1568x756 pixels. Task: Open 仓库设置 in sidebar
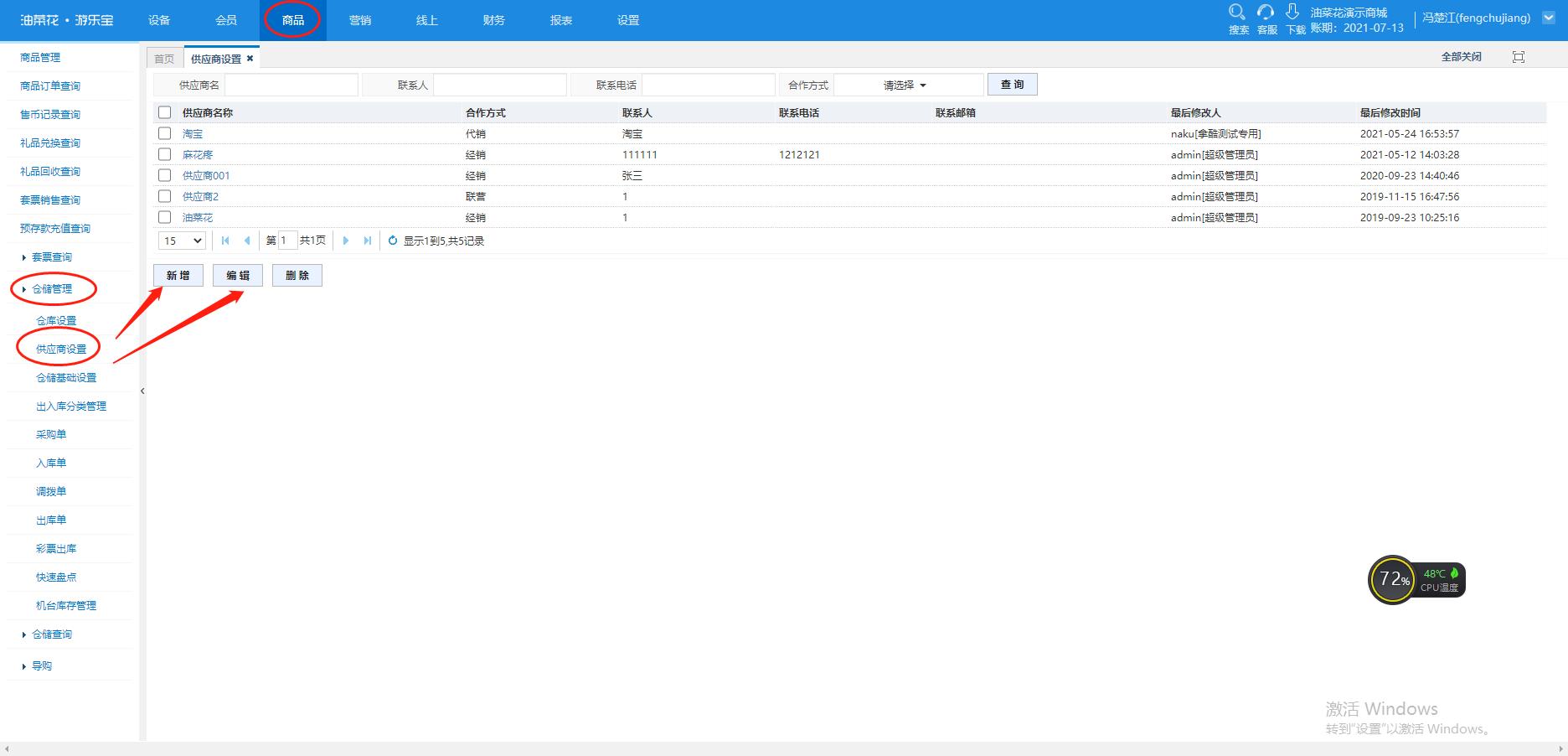point(56,321)
